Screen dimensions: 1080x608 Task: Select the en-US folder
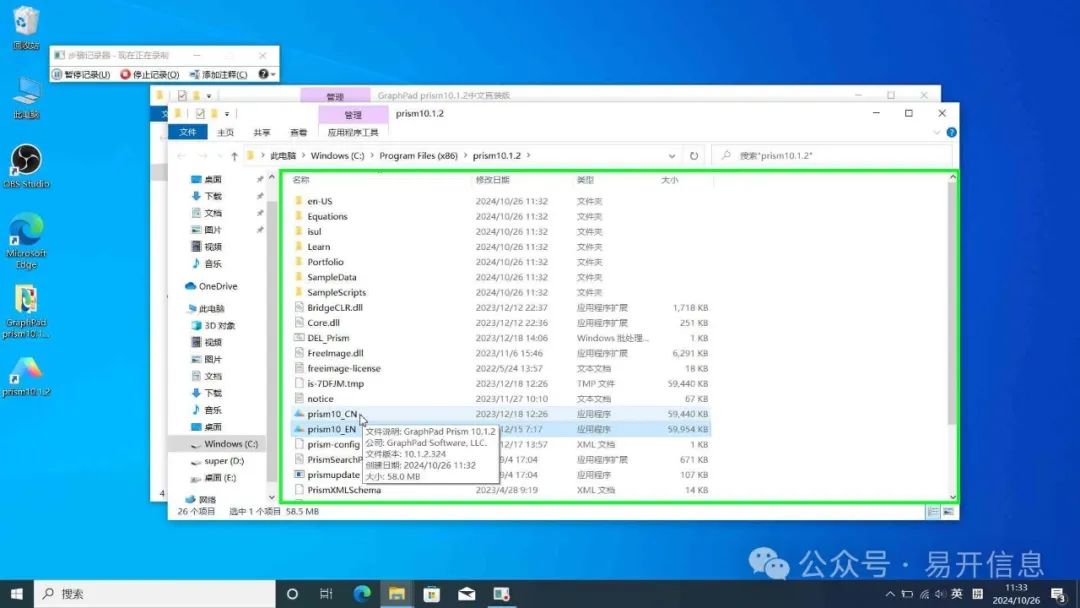[x=320, y=201]
